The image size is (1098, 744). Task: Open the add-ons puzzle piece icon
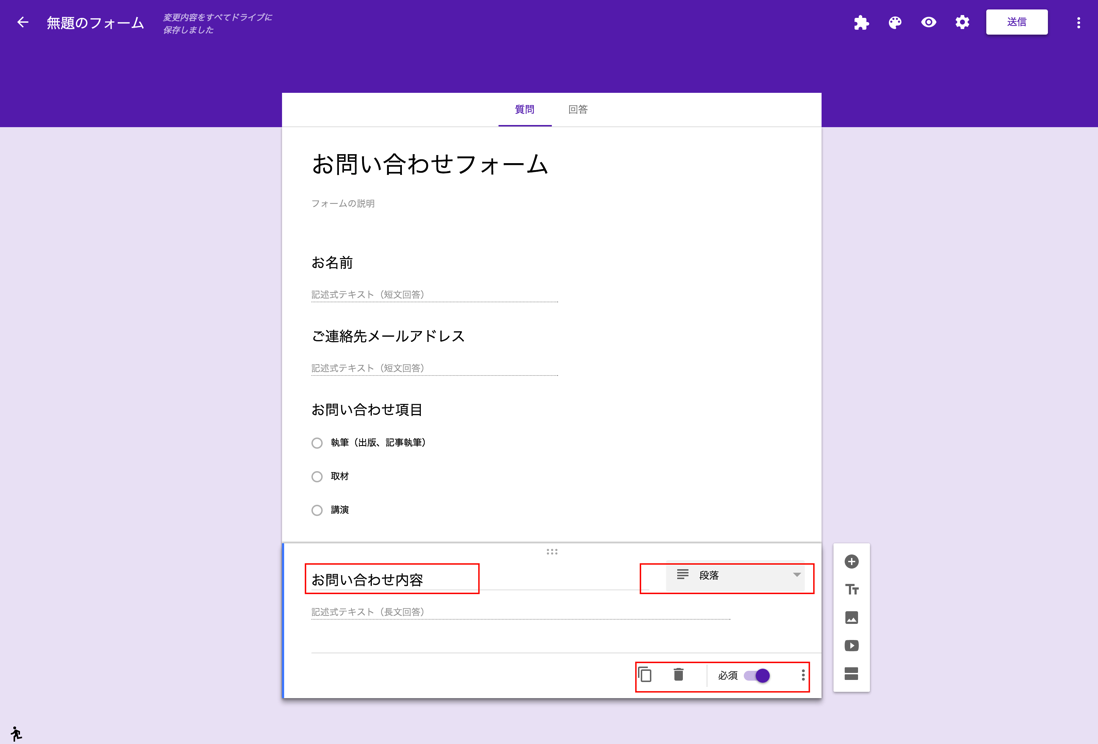pyautogui.click(x=861, y=22)
